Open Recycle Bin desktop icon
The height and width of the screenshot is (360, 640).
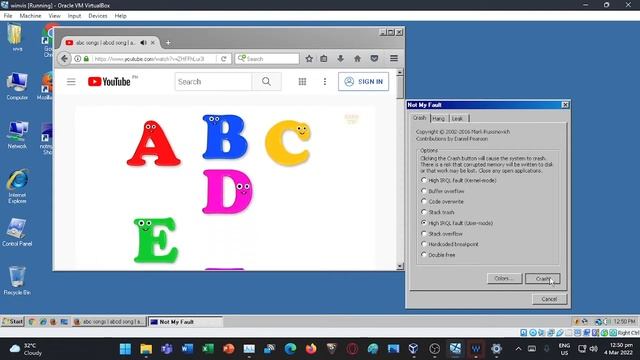(x=17, y=281)
